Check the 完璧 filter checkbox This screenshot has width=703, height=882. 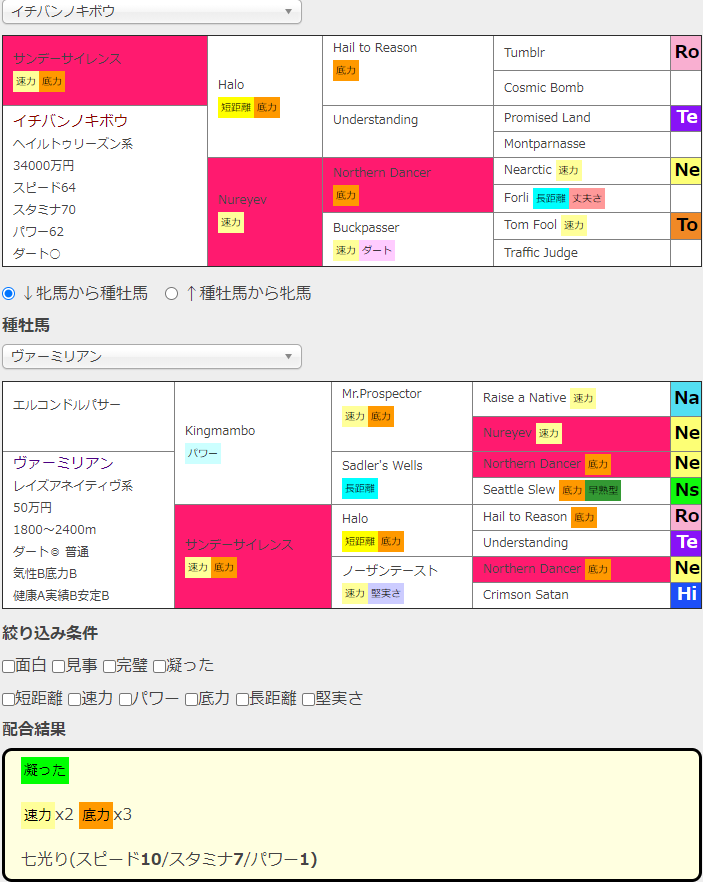(x=108, y=666)
